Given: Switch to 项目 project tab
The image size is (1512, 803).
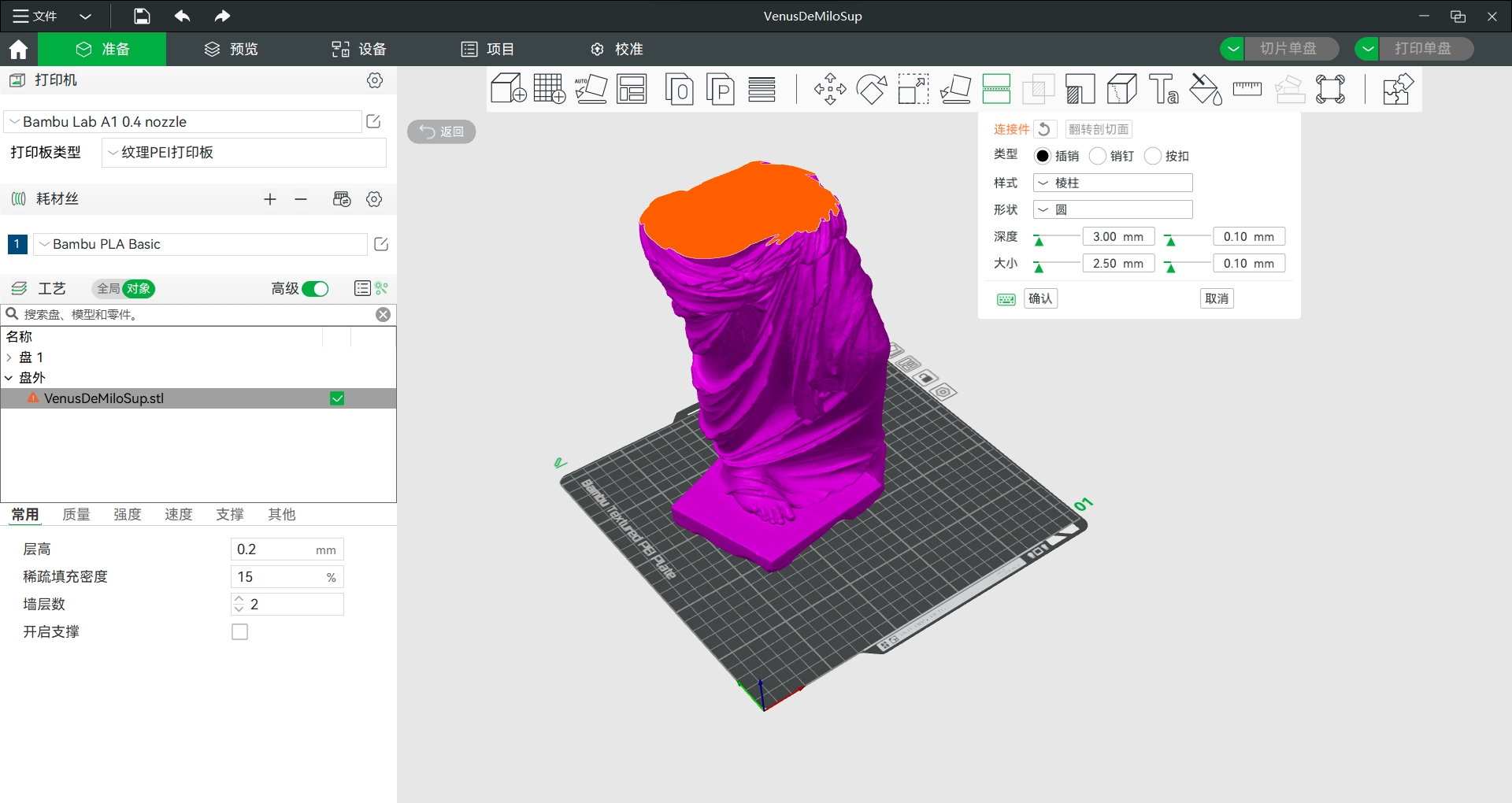Looking at the screenshot, I should [487, 49].
